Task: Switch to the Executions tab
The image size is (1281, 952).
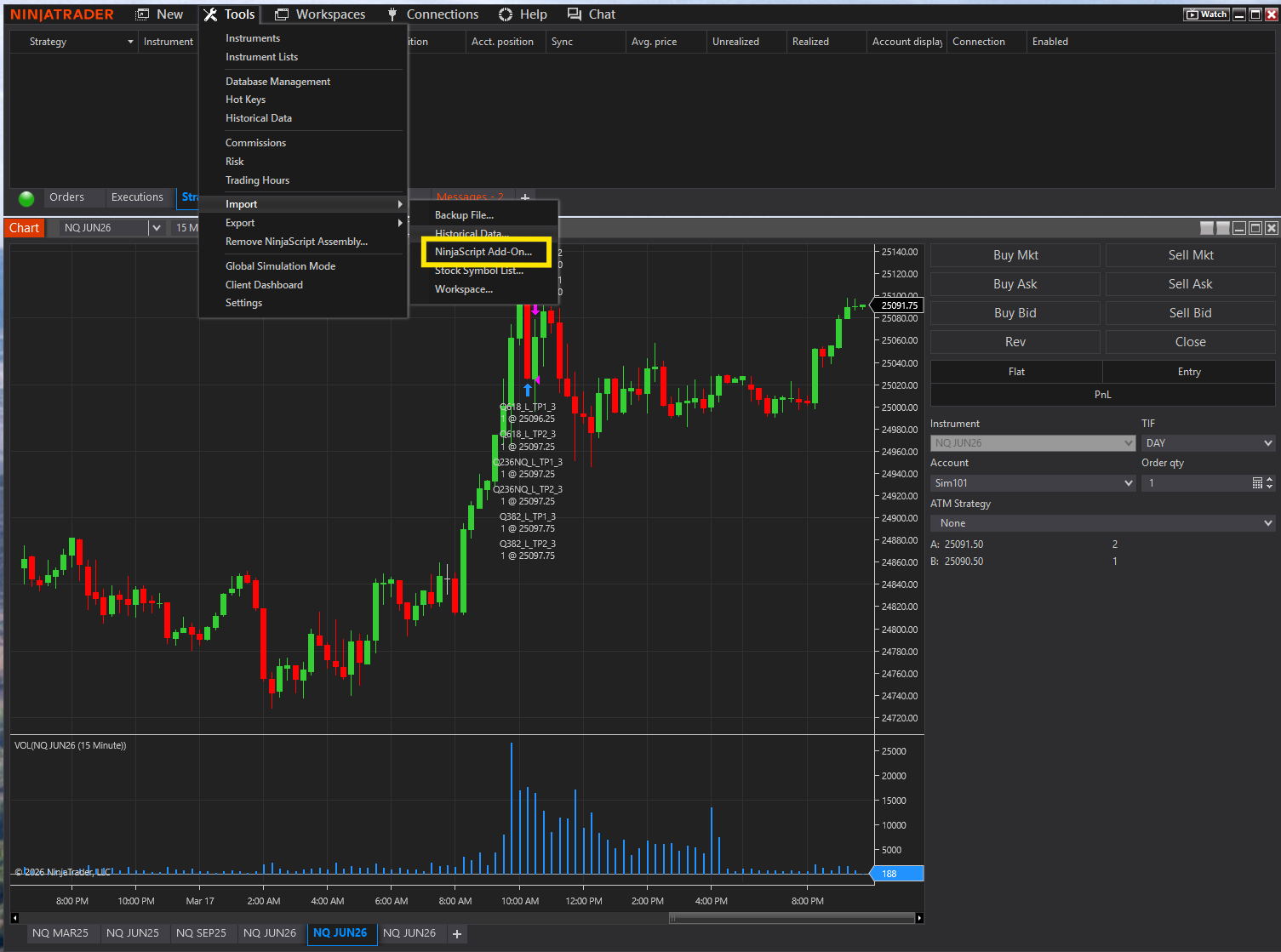Action: 138,197
